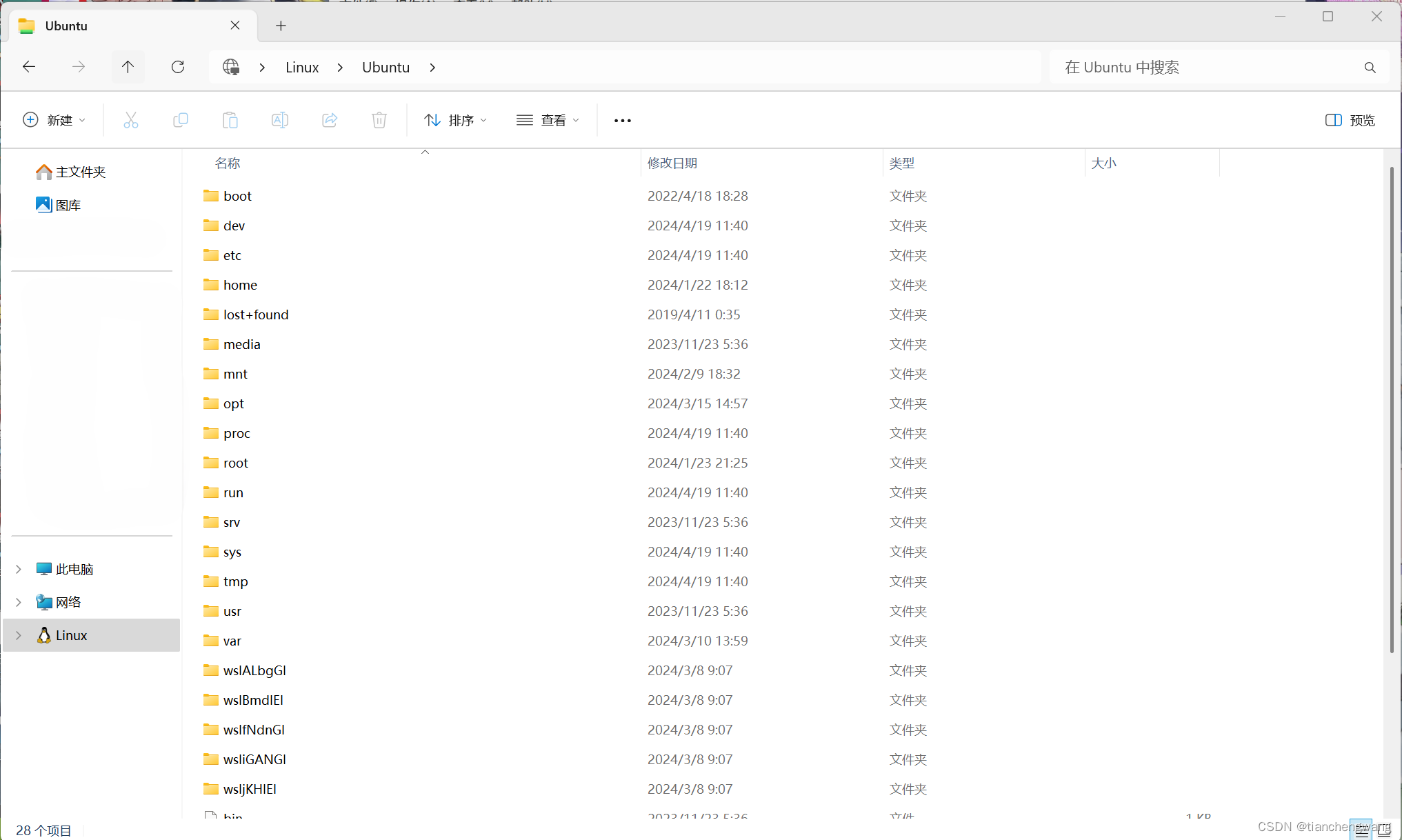The width and height of the screenshot is (1402, 840).
Task: Toggle the Preview pane button
Action: (1350, 120)
